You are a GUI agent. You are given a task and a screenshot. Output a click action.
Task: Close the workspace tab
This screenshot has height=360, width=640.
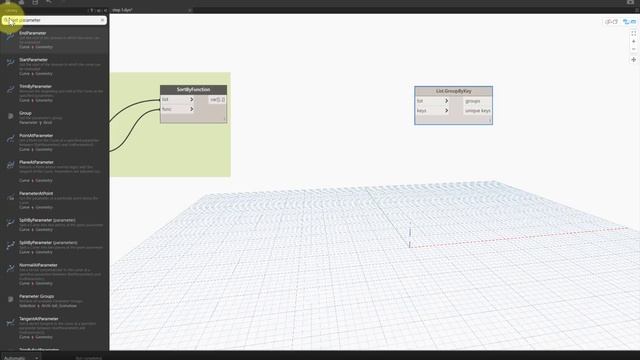tap(190, 10)
